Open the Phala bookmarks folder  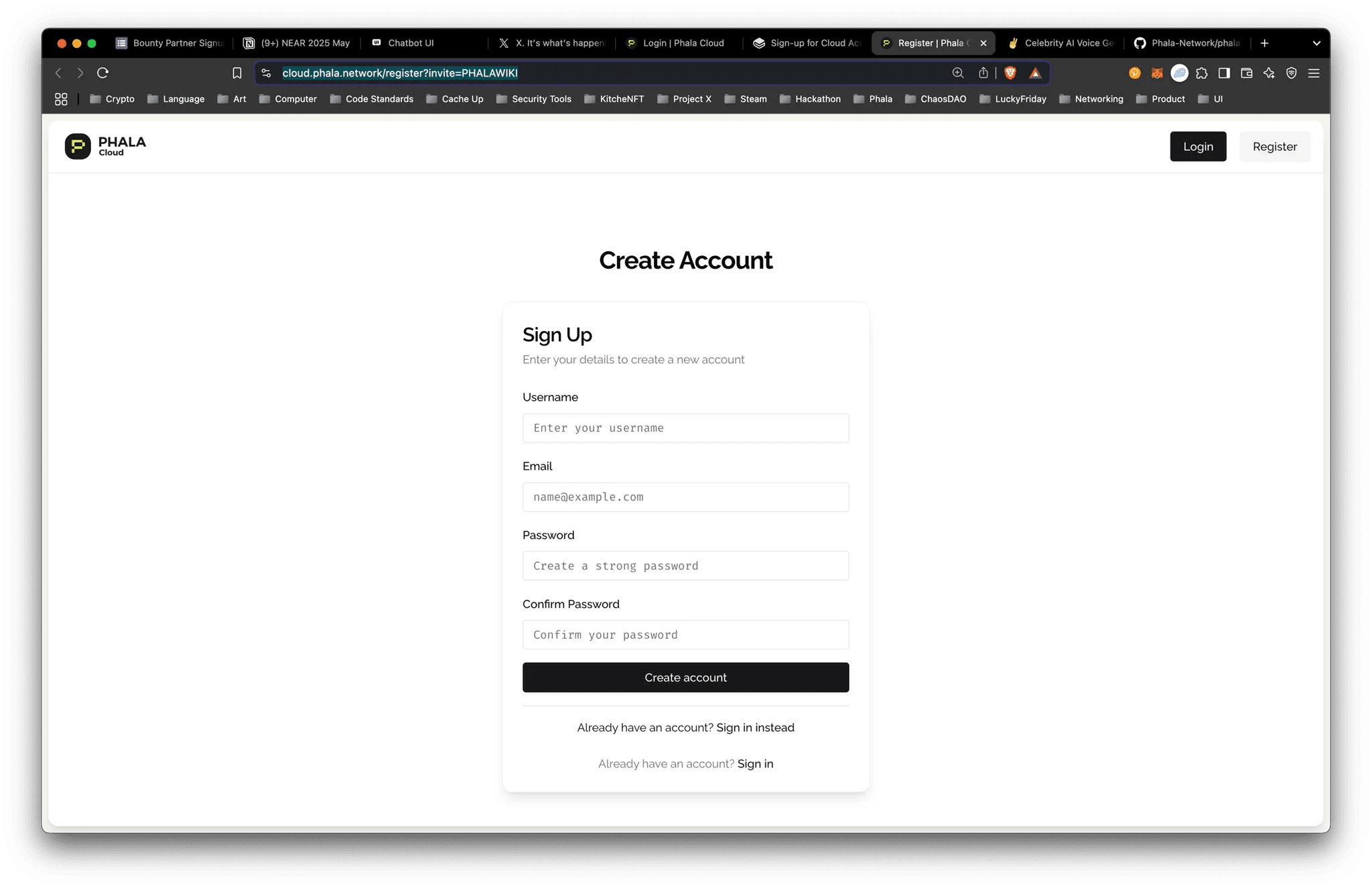[873, 99]
